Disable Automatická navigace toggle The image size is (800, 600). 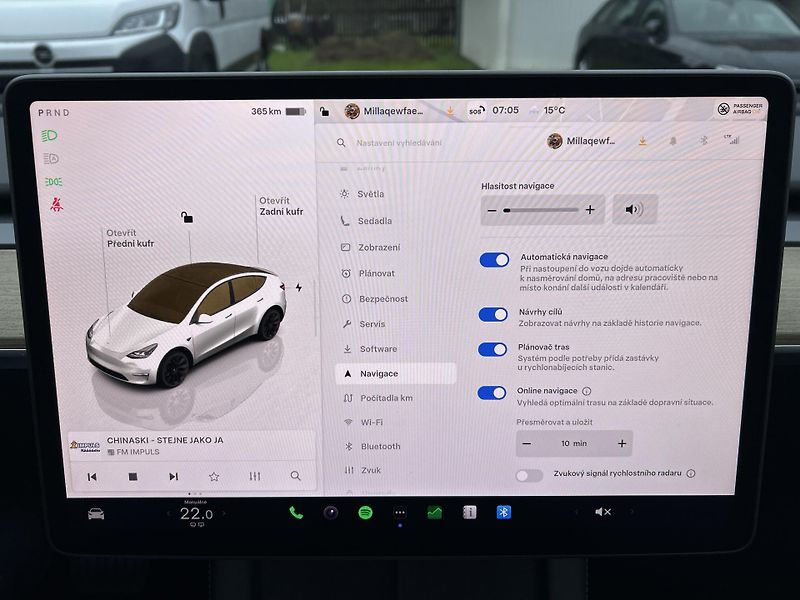(494, 260)
